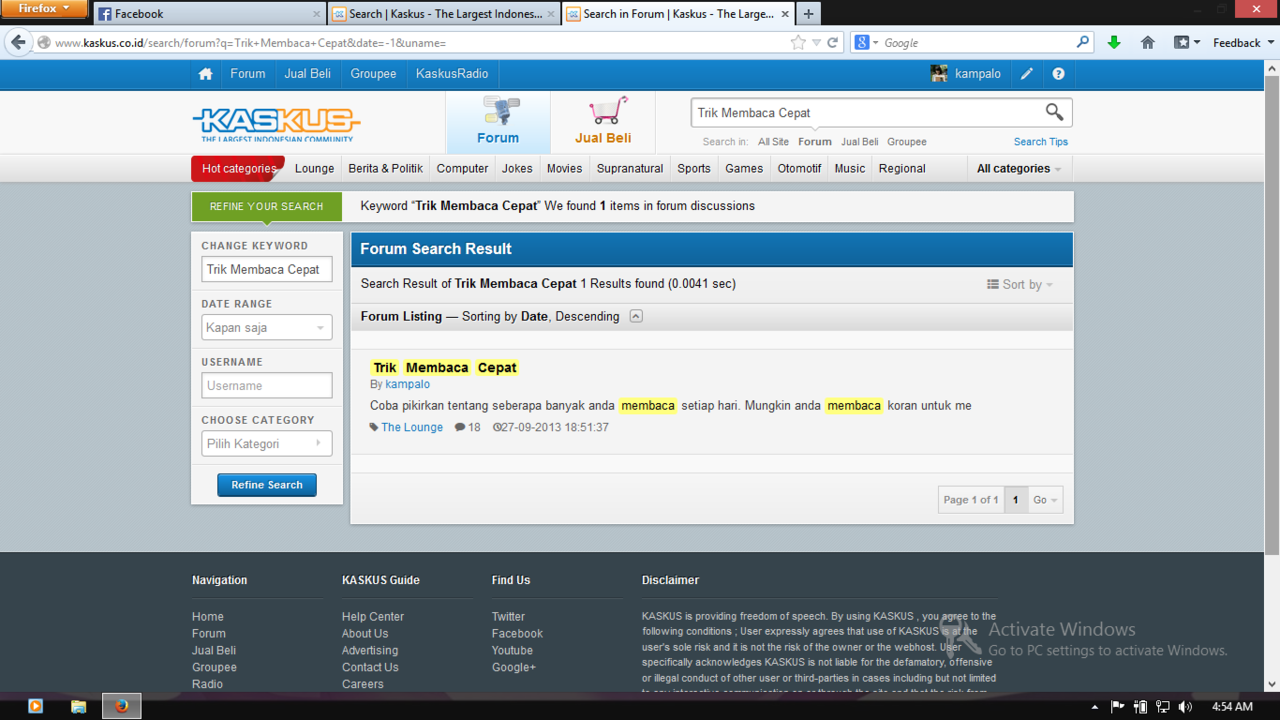Screen dimensions: 1280x720
Task: Open the Date Range 'Kapan saja' dropdown
Action: coord(267,328)
